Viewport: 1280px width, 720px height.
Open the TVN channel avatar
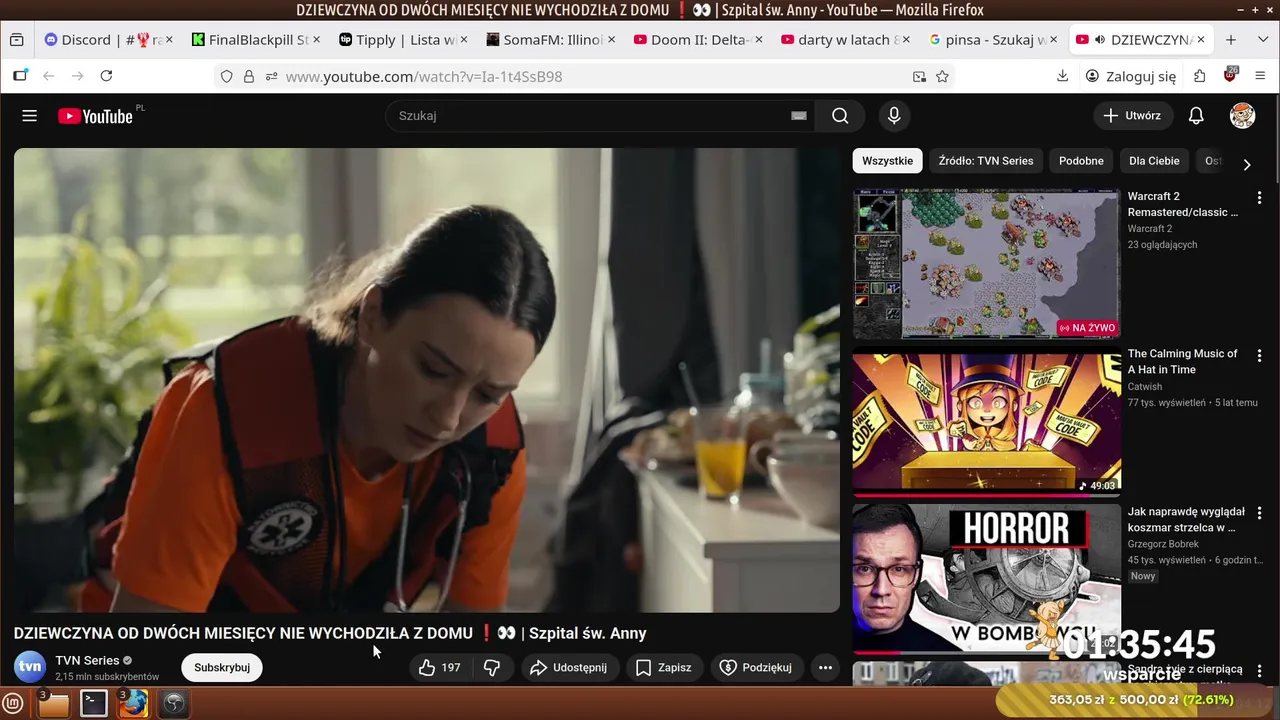coord(30,667)
